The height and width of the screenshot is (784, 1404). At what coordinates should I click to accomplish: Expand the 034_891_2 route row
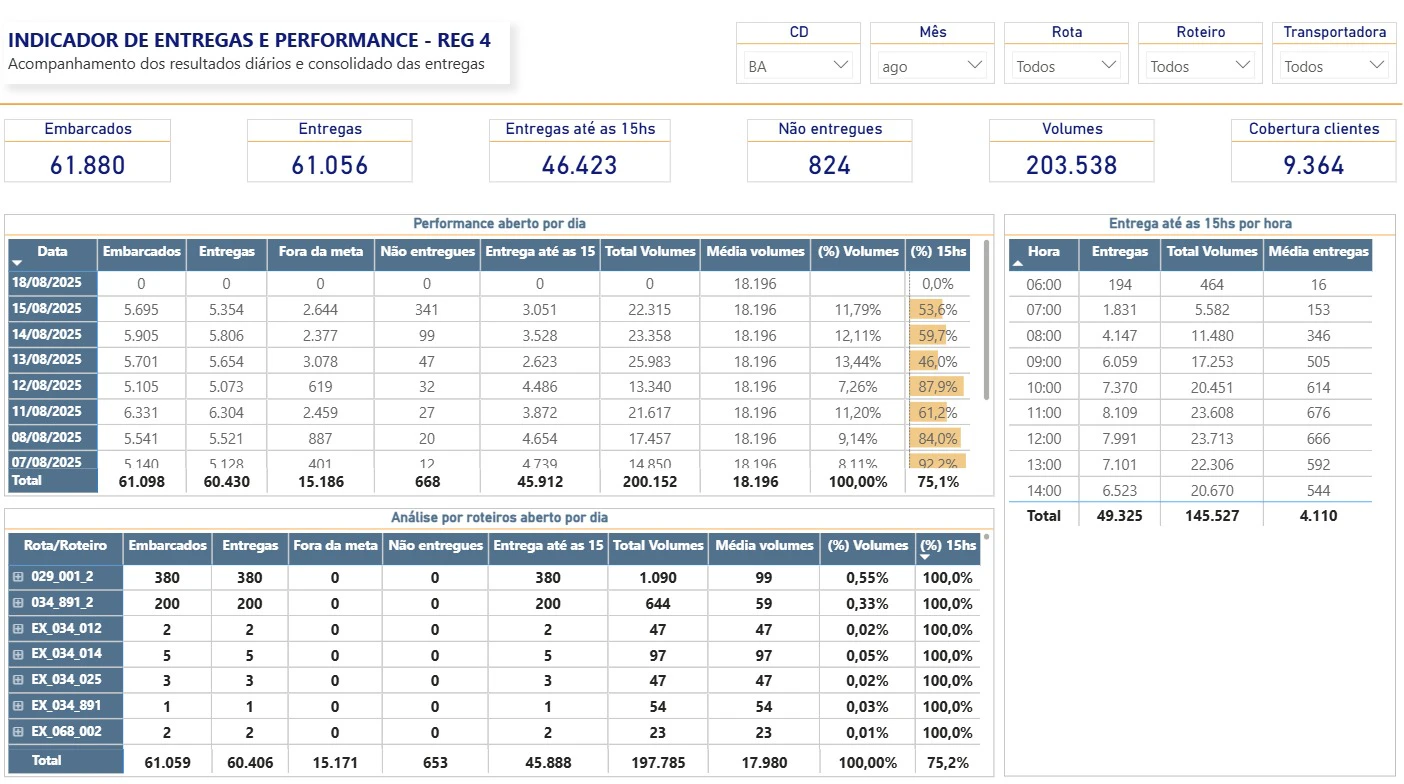[18, 603]
